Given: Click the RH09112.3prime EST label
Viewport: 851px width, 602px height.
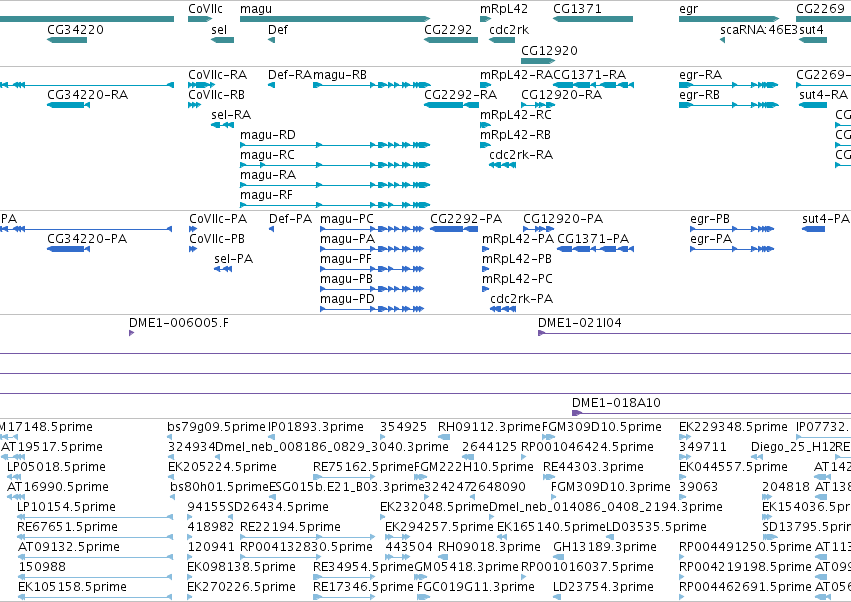Looking at the screenshot, I should coord(490,427).
